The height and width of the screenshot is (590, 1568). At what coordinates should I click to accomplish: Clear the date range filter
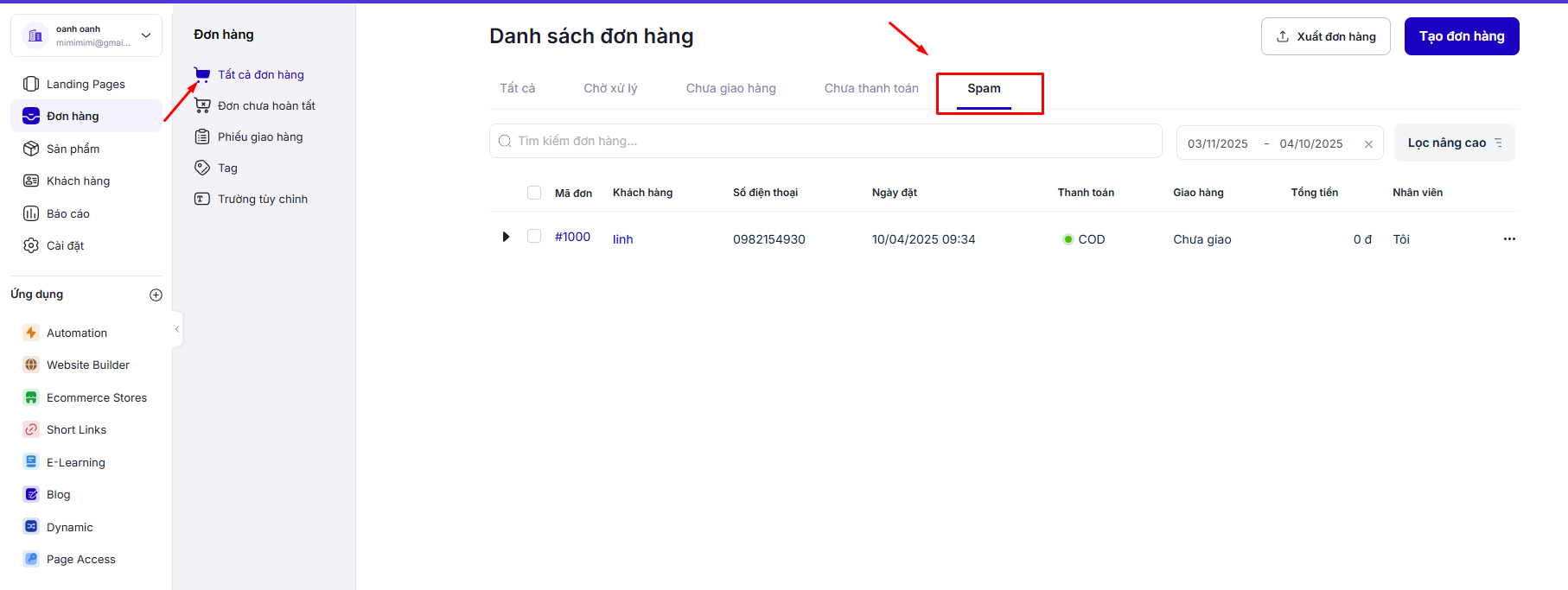[1368, 144]
